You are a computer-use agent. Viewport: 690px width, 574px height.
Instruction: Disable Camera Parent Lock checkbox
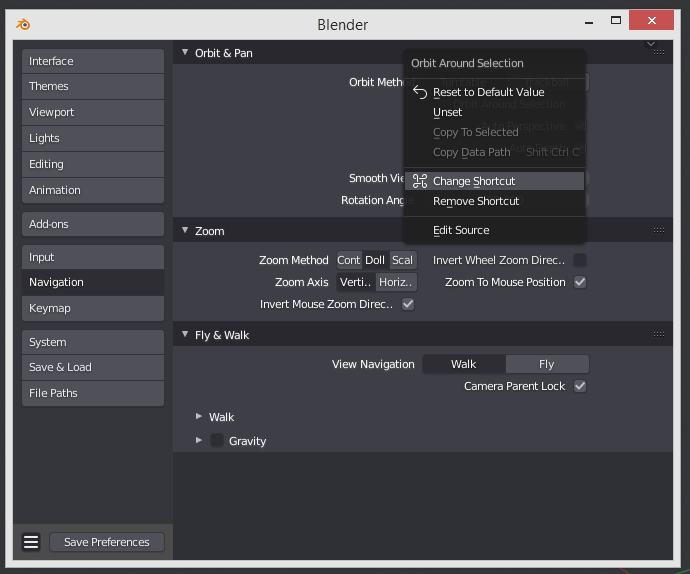coord(580,386)
